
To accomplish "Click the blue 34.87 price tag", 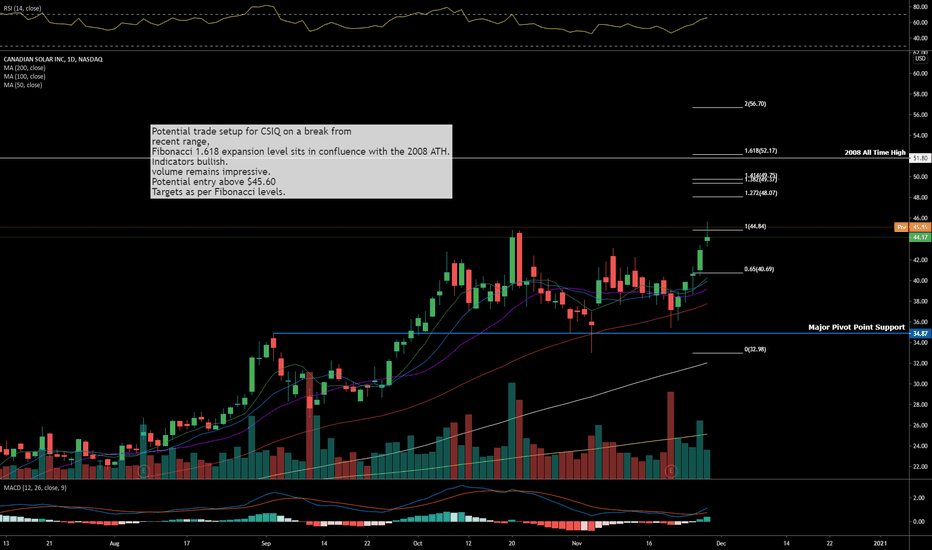I will [x=920, y=334].
